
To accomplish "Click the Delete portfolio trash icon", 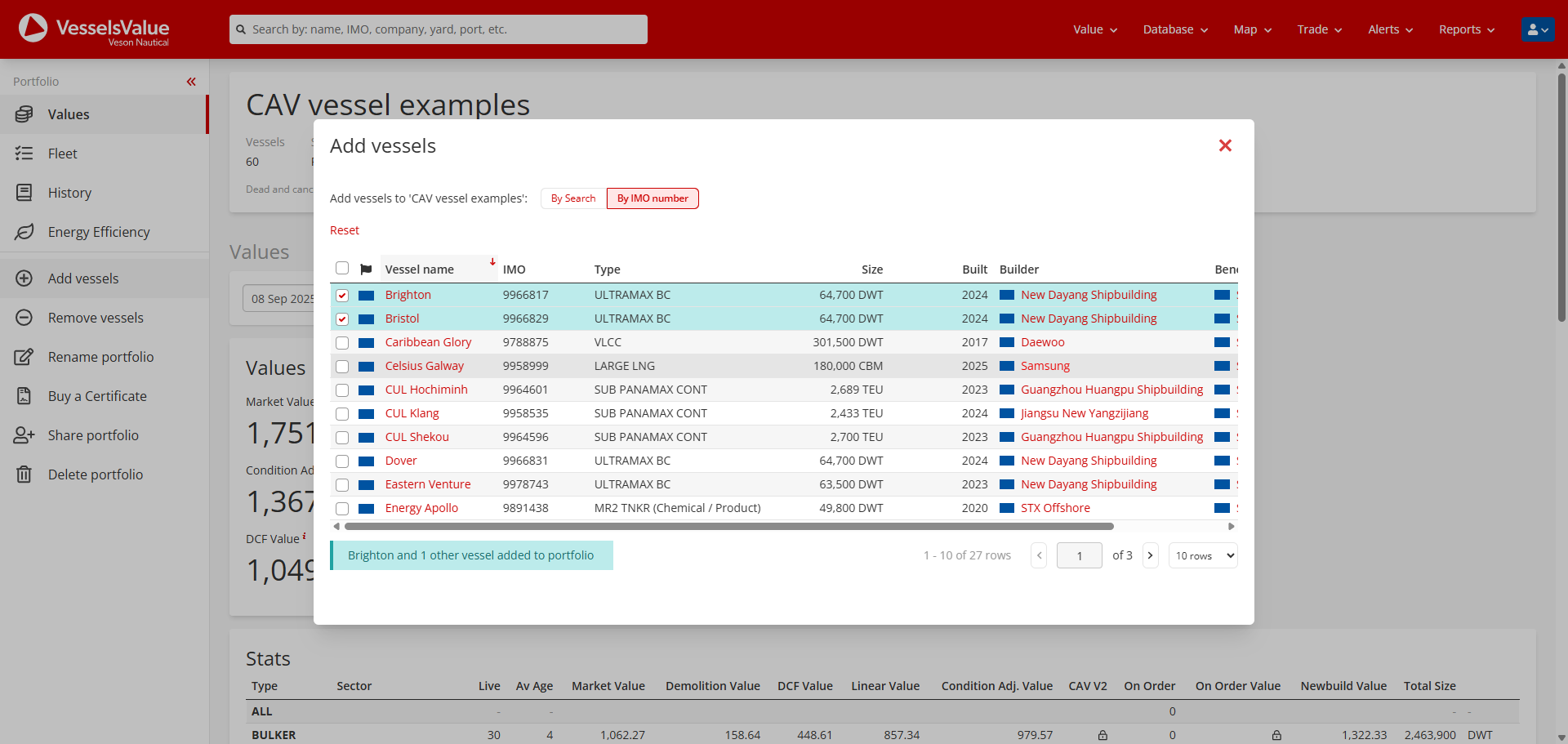I will tap(24, 474).
